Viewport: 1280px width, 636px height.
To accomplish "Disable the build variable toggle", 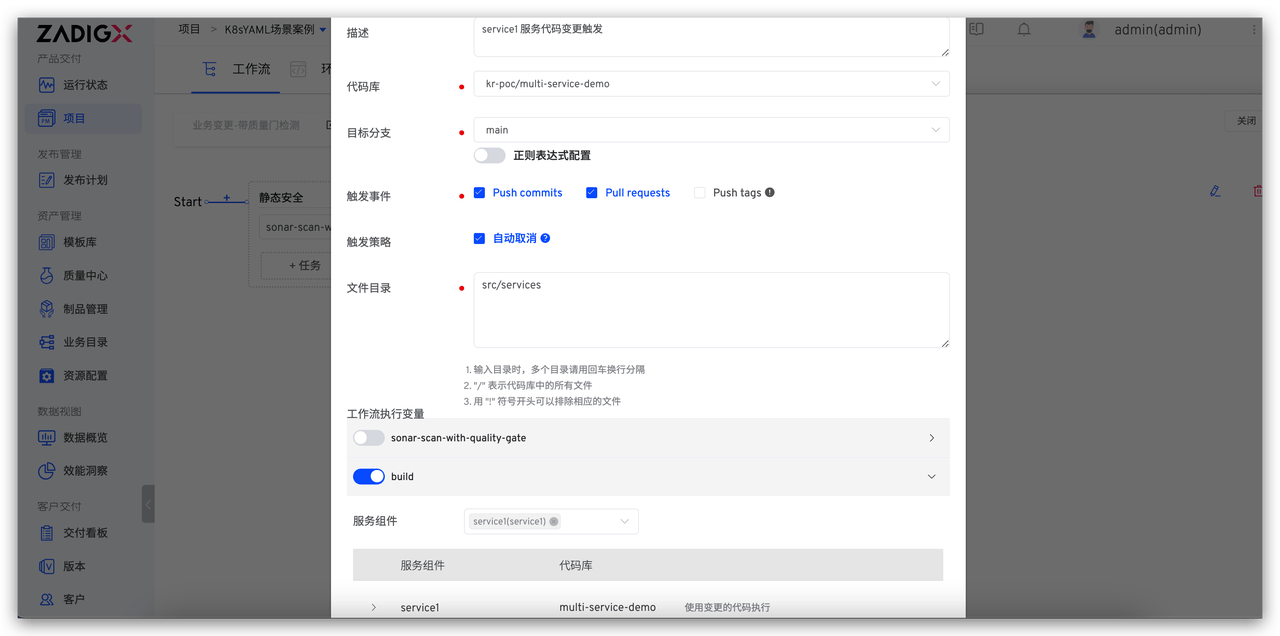I will (x=368, y=476).
